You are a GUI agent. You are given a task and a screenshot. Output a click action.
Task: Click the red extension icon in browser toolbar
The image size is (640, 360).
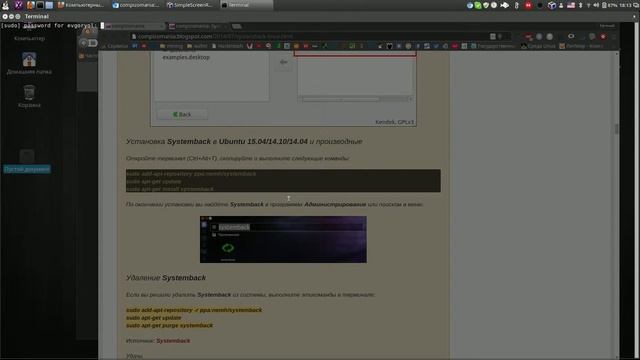(x=603, y=36)
